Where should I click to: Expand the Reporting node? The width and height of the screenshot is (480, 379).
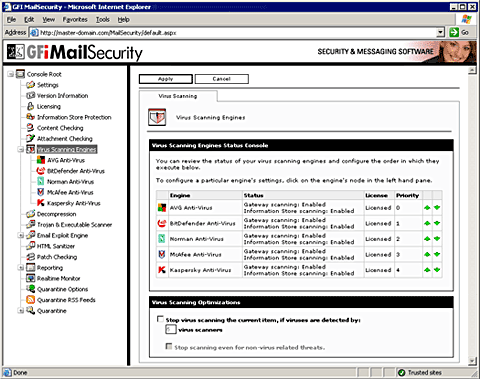tap(21, 267)
